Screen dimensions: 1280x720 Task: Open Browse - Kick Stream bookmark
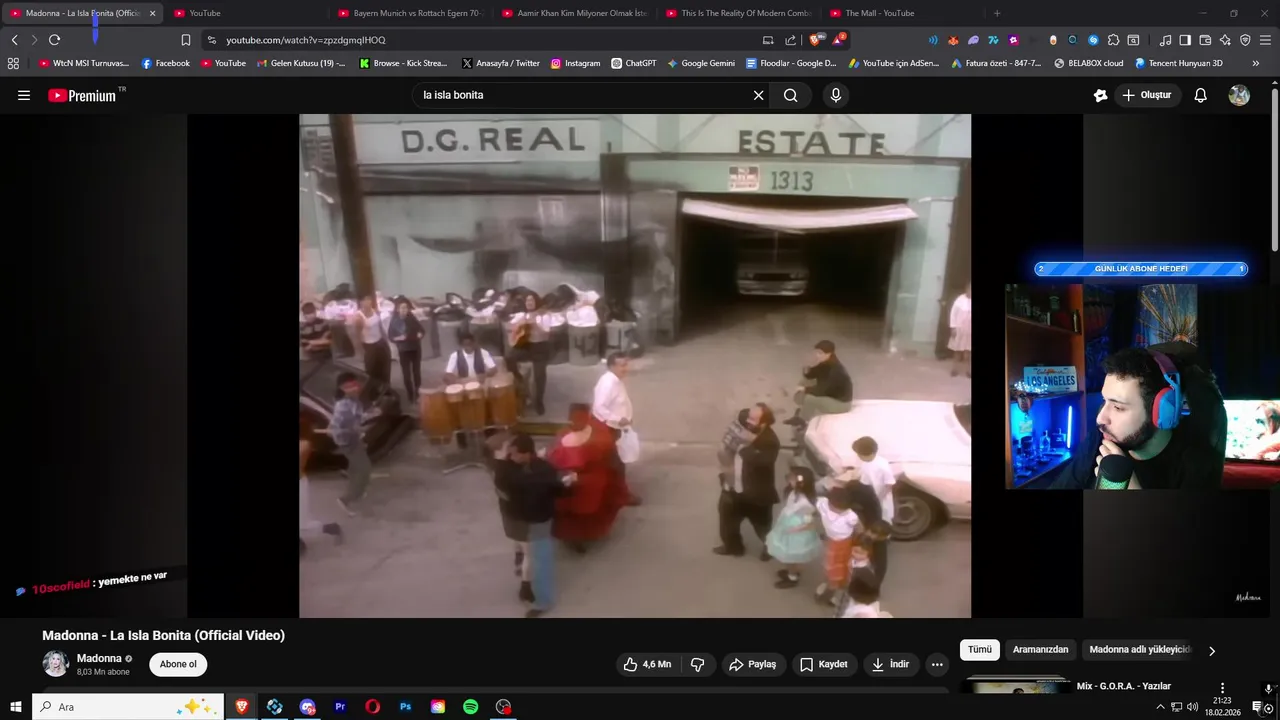403,63
